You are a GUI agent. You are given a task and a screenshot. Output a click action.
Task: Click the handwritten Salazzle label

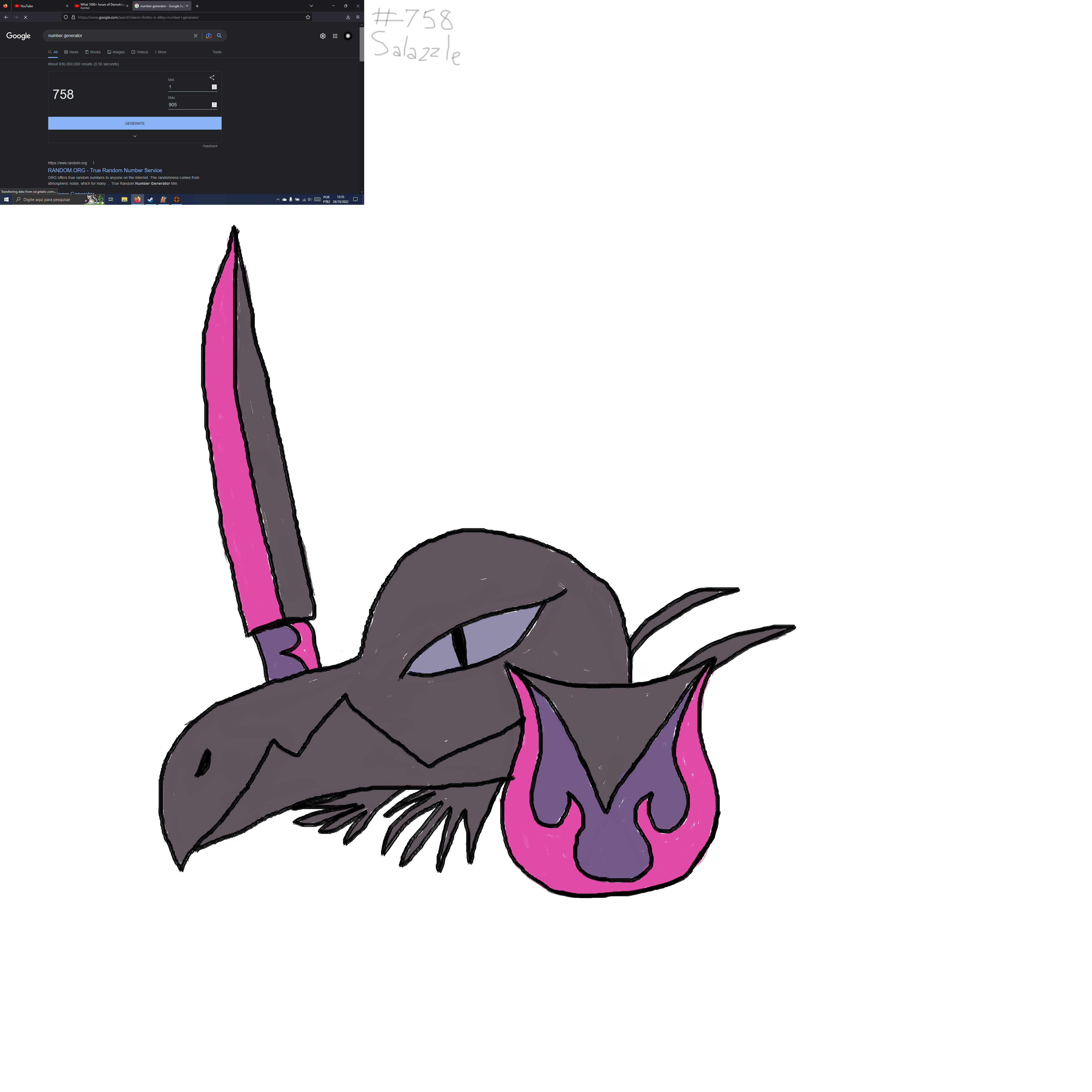pyautogui.click(x=416, y=47)
